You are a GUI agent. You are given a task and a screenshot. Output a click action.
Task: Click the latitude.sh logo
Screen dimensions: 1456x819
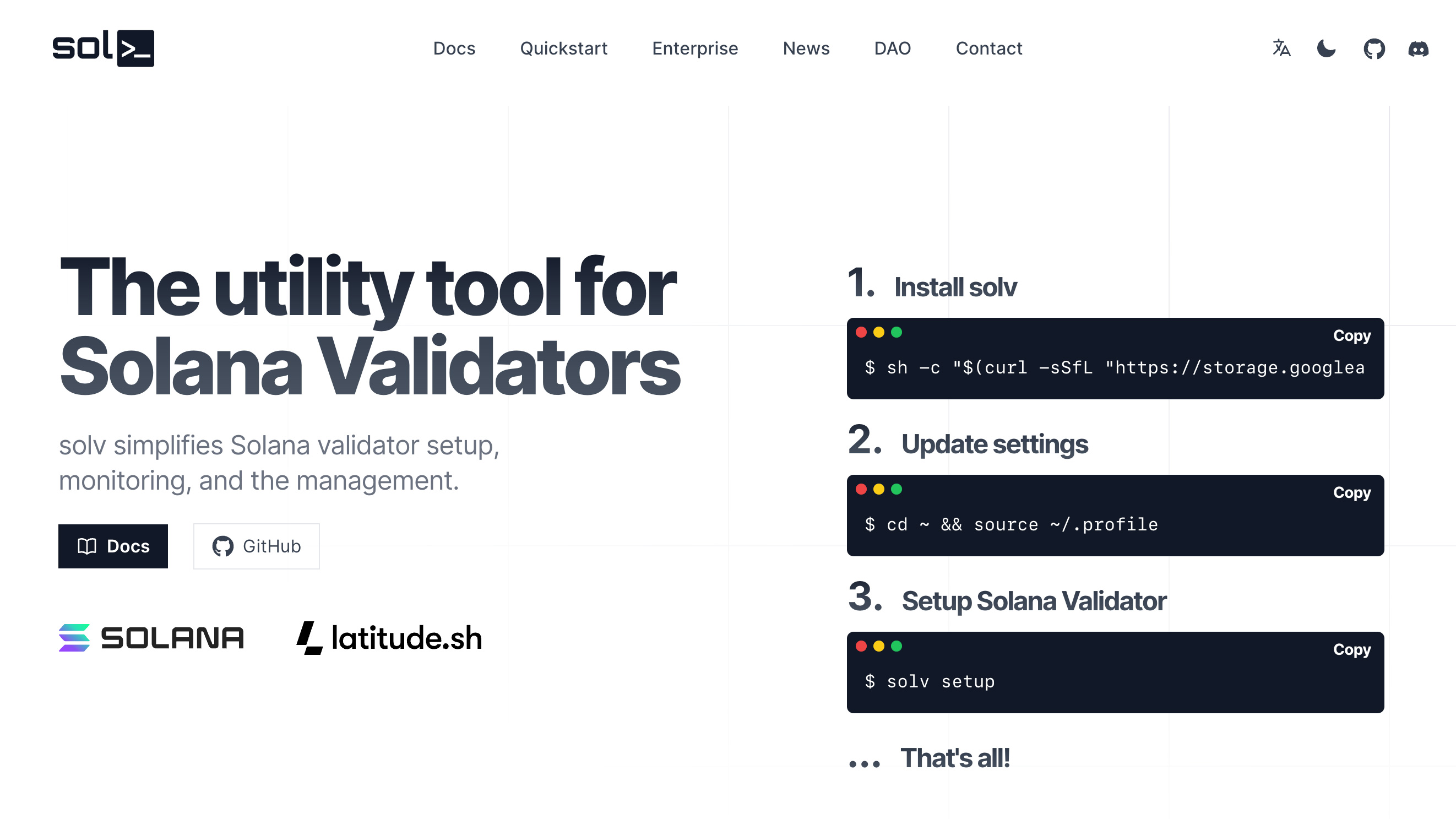[389, 638]
